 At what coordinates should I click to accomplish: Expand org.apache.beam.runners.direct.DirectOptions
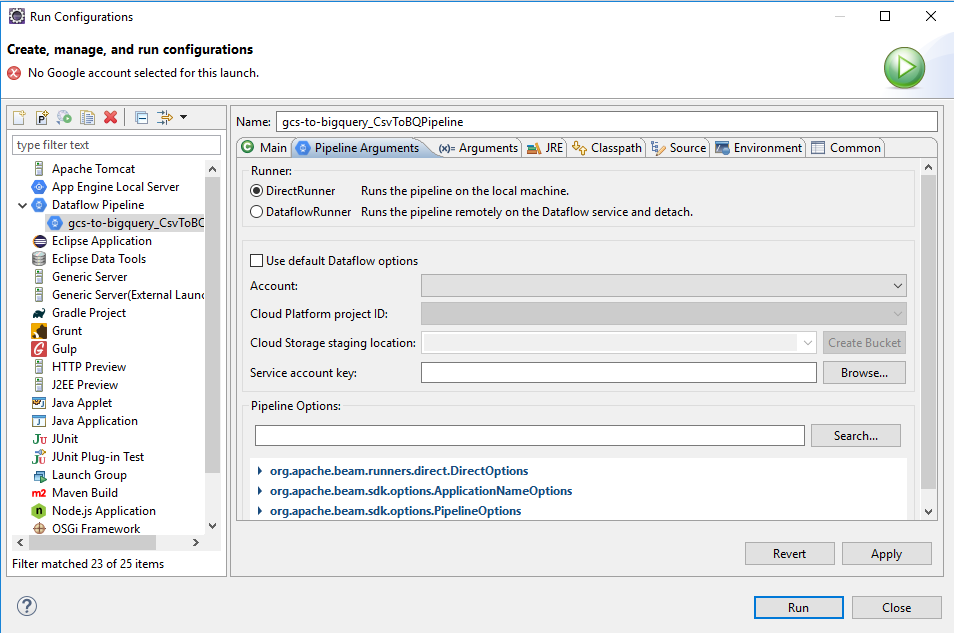[260, 470]
